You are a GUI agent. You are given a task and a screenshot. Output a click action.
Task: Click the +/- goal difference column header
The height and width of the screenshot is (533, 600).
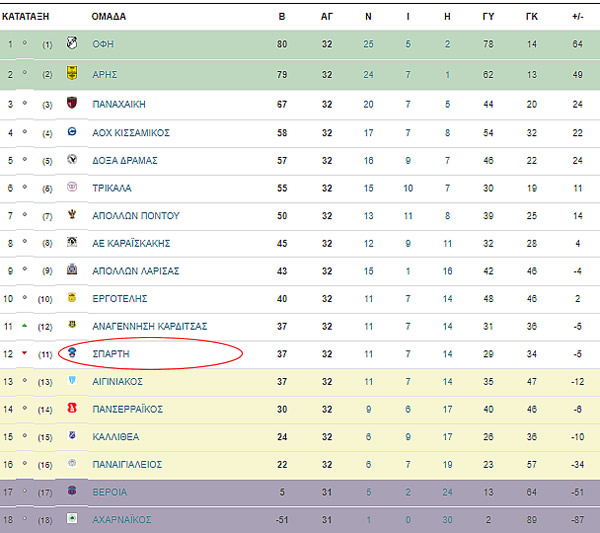pos(578,17)
